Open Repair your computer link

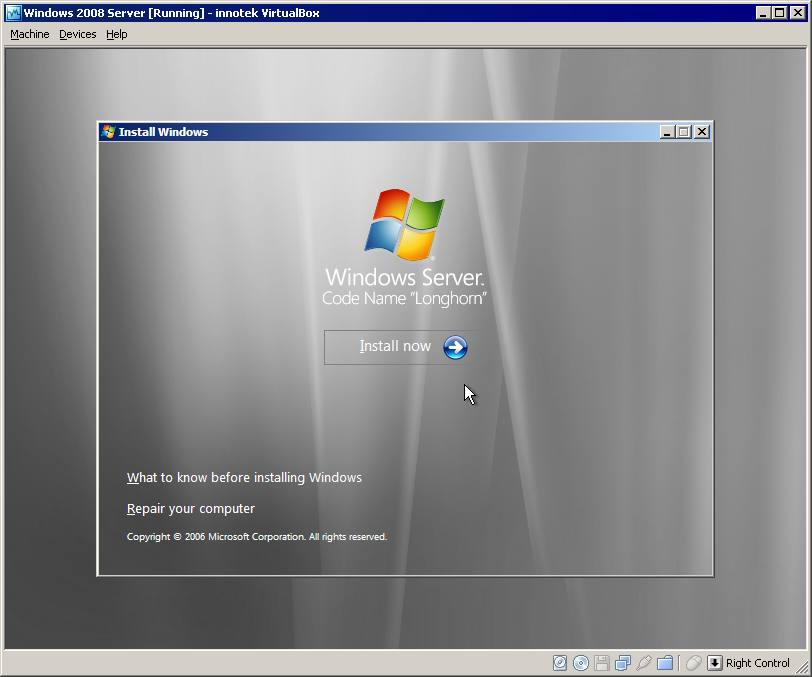[x=191, y=509]
